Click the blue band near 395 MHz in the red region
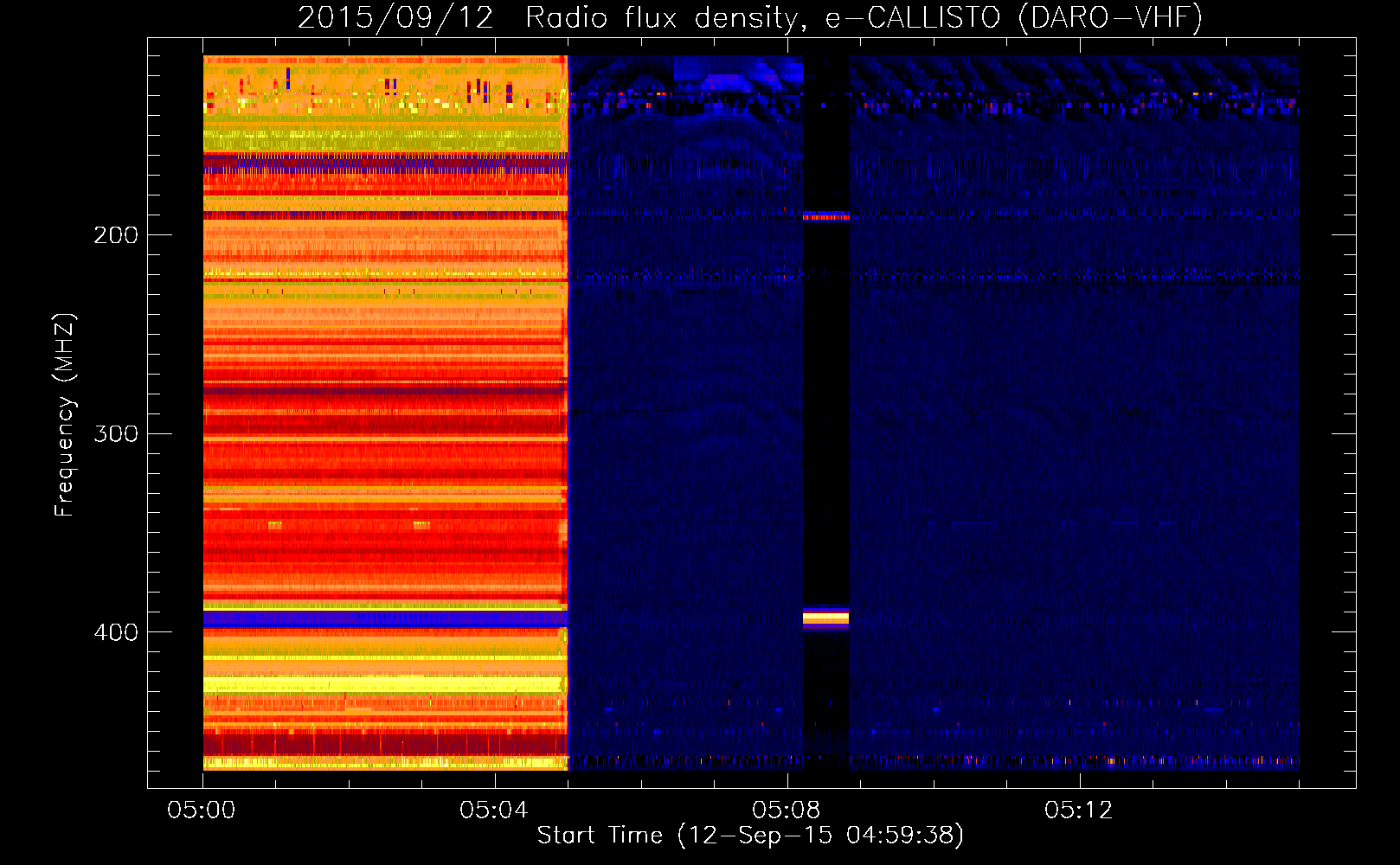 point(385,618)
